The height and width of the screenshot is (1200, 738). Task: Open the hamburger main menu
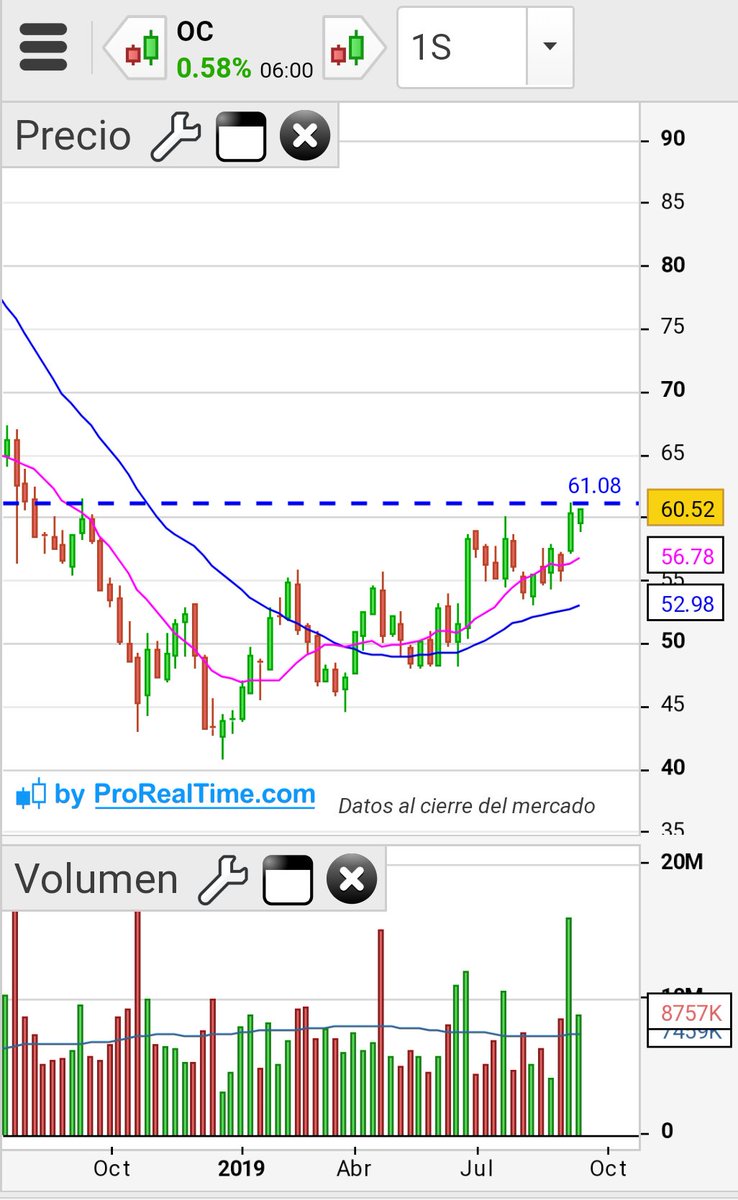point(43,46)
